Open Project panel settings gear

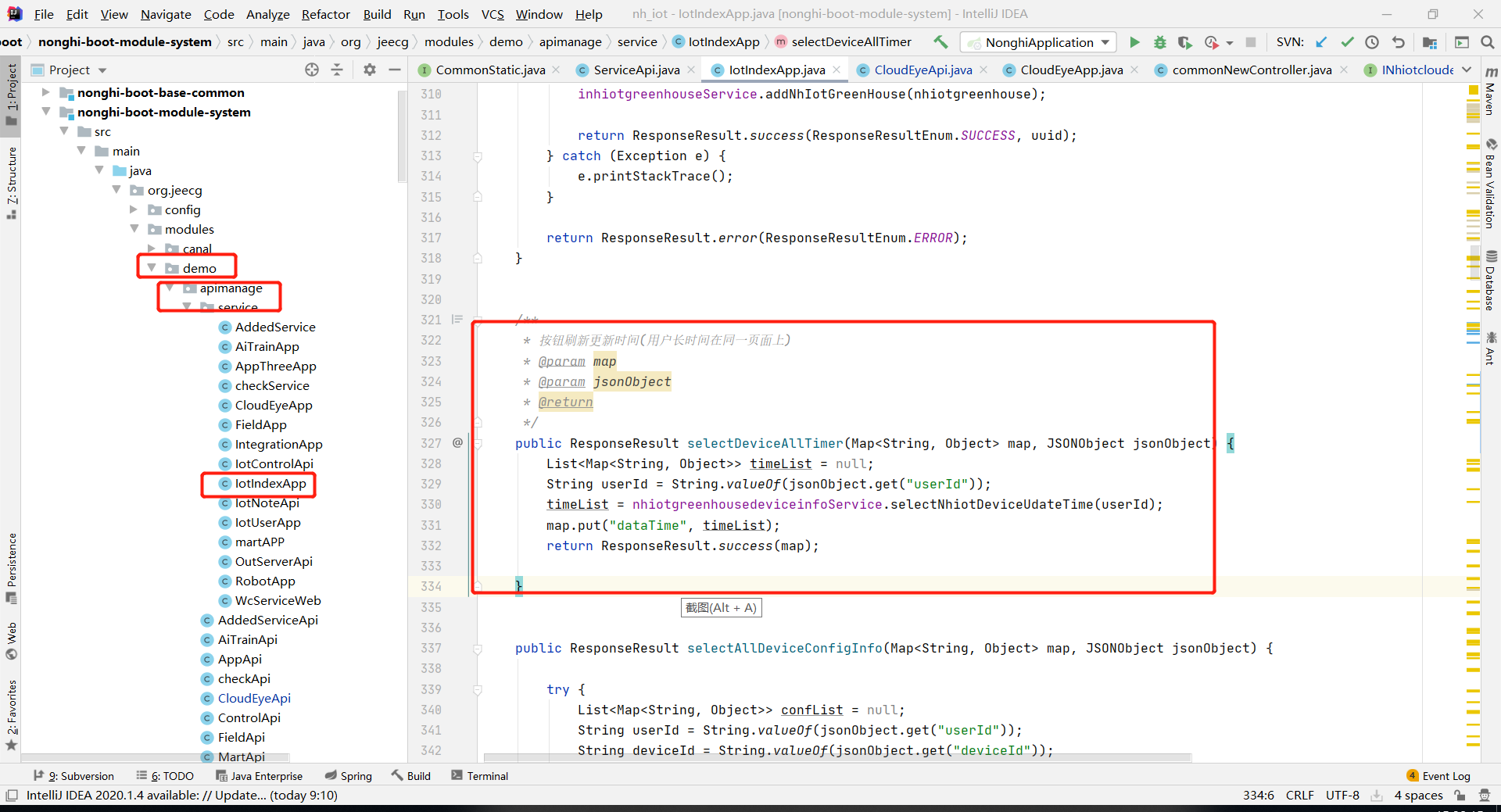coord(370,70)
